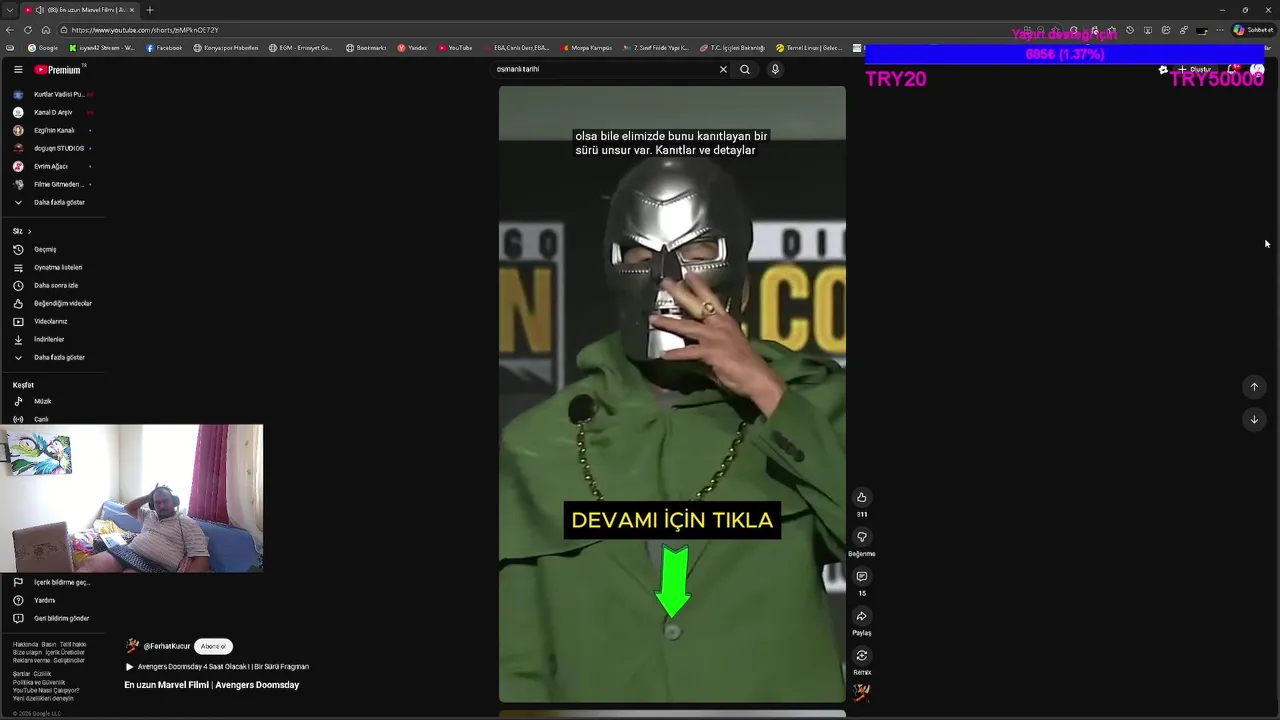
Task: Go to YouTube Premium home logo
Action: pyautogui.click(x=58, y=69)
